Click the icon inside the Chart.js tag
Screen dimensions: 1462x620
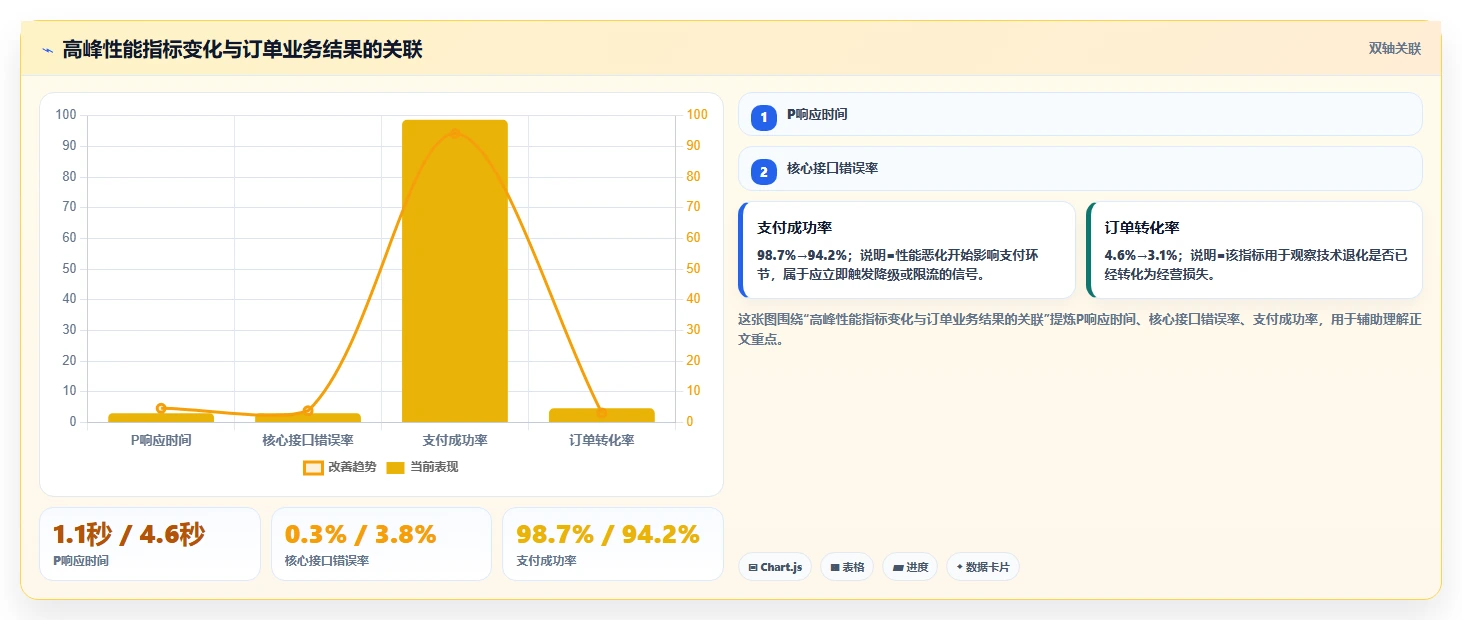click(x=753, y=568)
